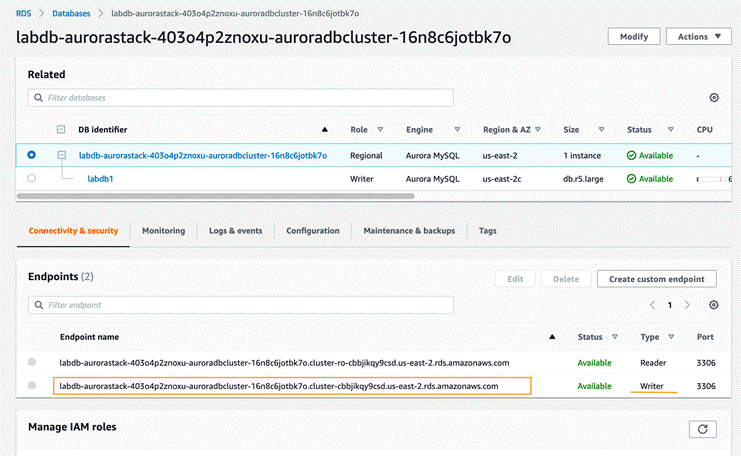Click endpoints page number 1
741x456 pixels.
(x=670, y=305)
